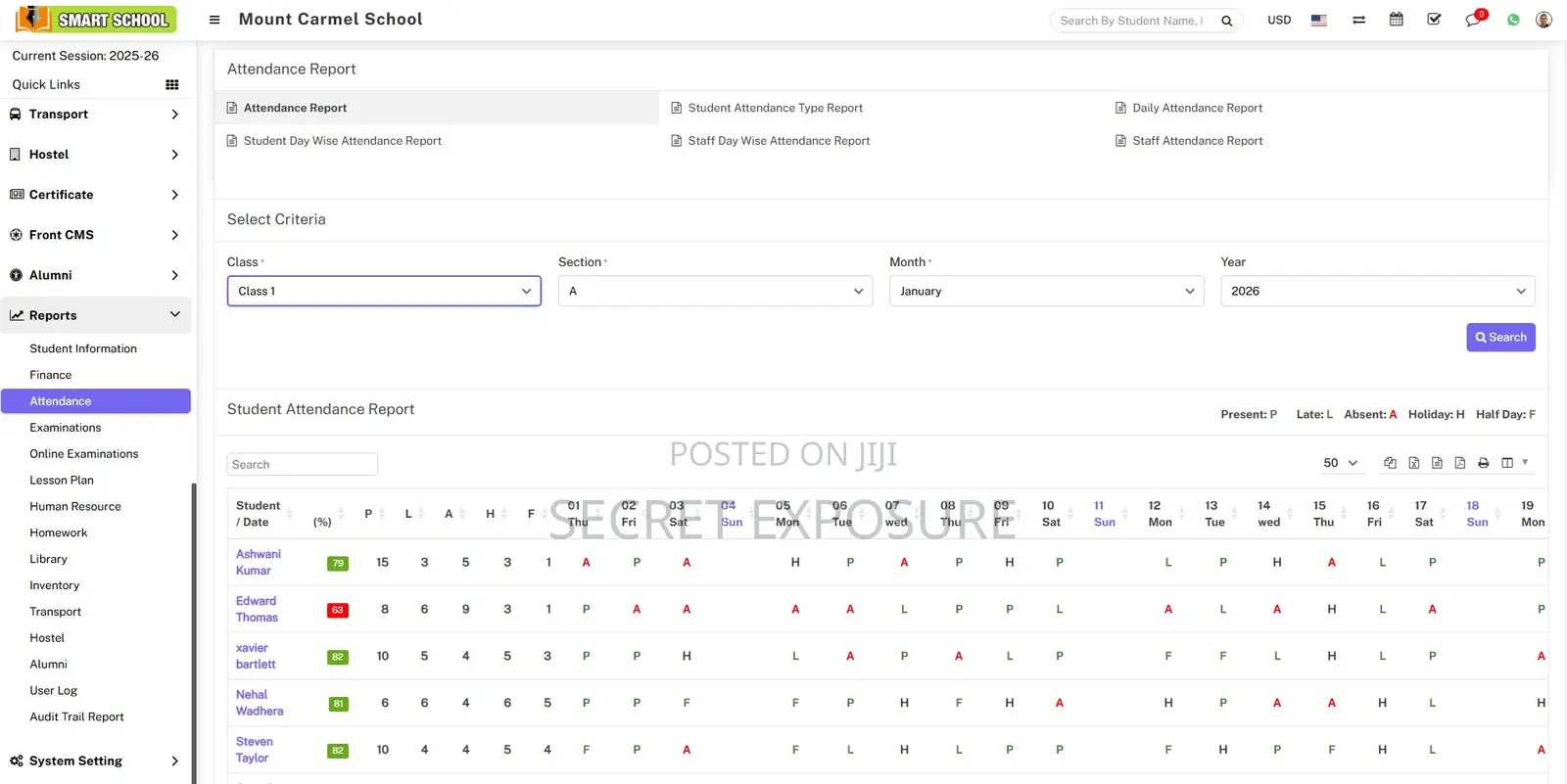This screenshot has height=784, width=1567.
Task: Open Homework reports
Action: (x=59, y=533)
